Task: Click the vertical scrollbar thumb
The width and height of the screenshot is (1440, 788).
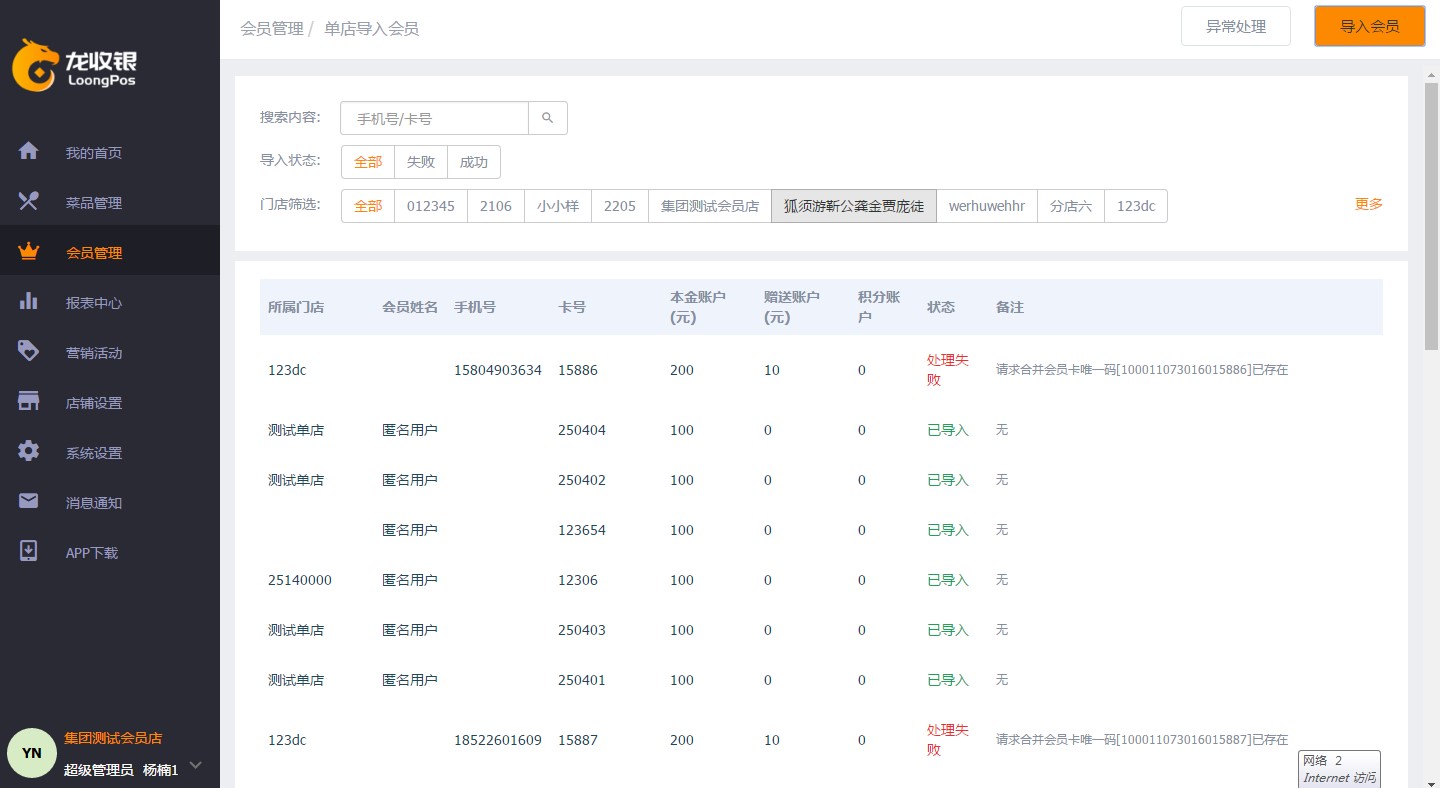Action: tap(1431, 215)
